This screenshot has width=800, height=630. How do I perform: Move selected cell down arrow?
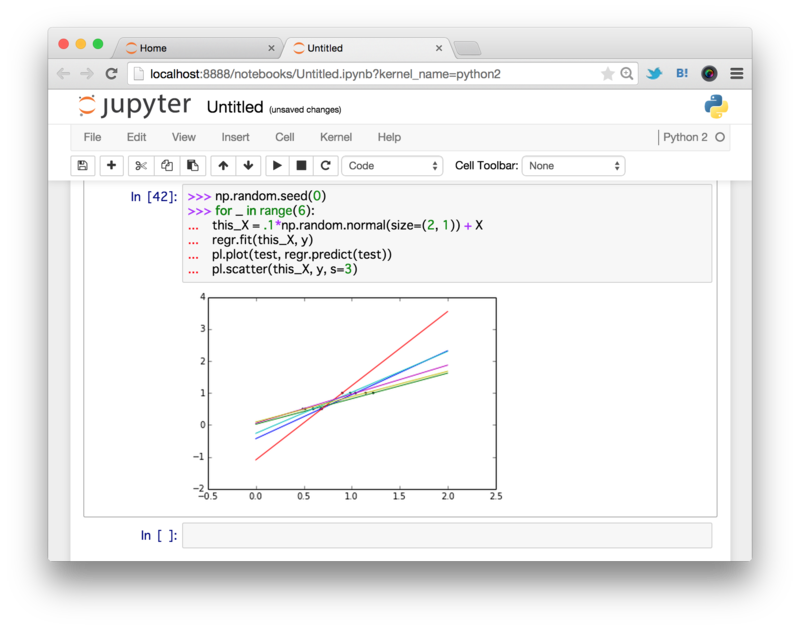click(x=248, y=166)
